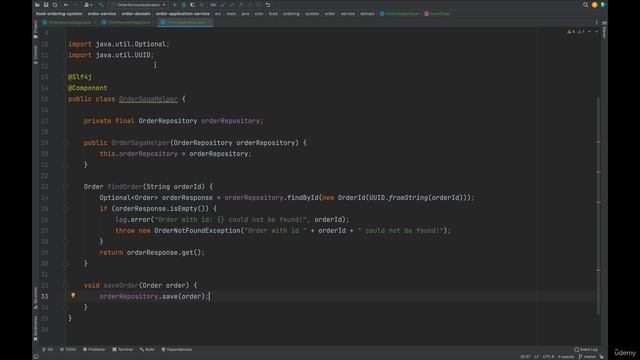
Task: Open the editor tabs more-options menu
Action: pyautogui.click(x=596, y=22)
